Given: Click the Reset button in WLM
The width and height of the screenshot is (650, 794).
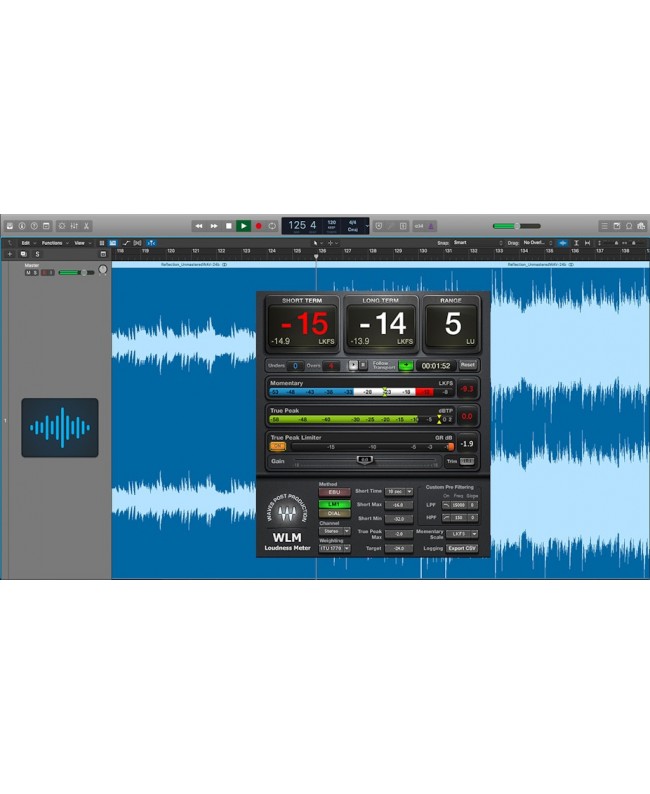Looking at the screenshot, I should coord(468,365).
